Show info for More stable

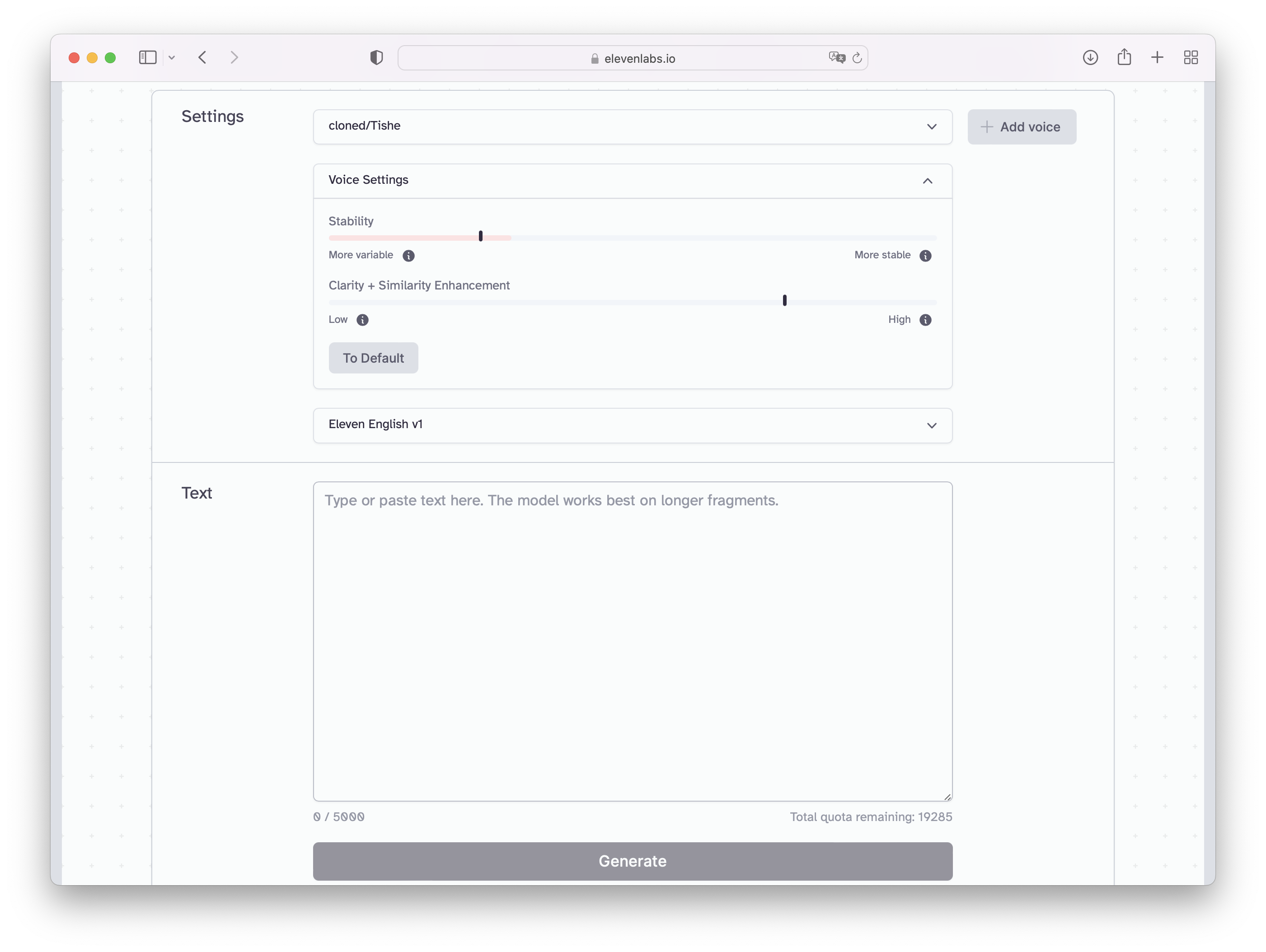click(925, 256)
